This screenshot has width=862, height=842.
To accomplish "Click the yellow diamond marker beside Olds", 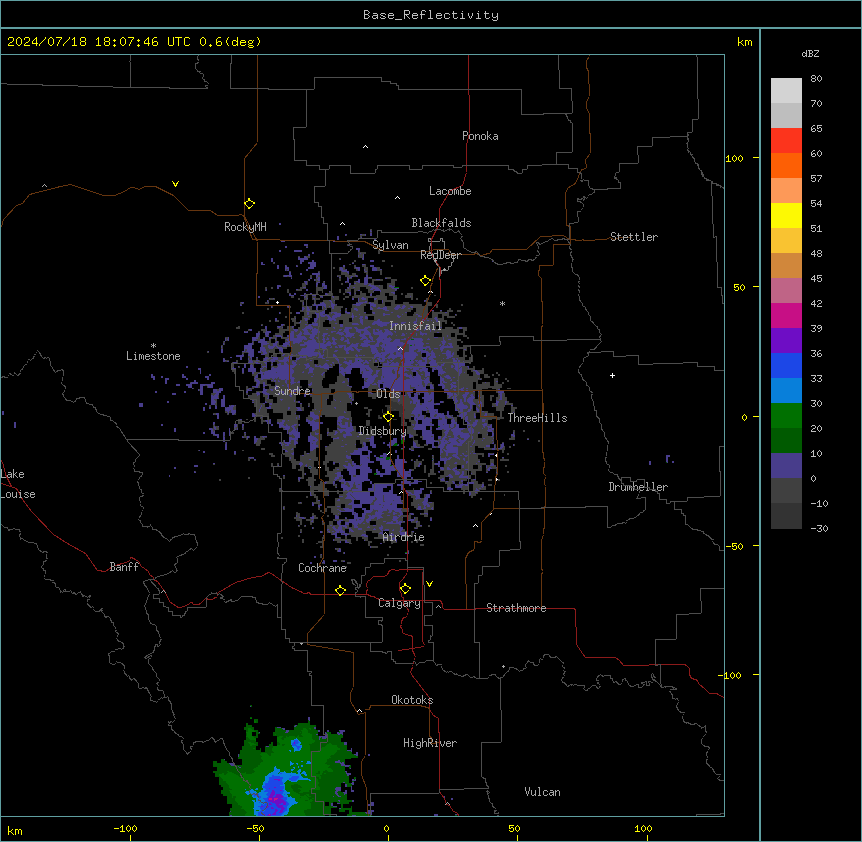I will [x=388, y=417].
